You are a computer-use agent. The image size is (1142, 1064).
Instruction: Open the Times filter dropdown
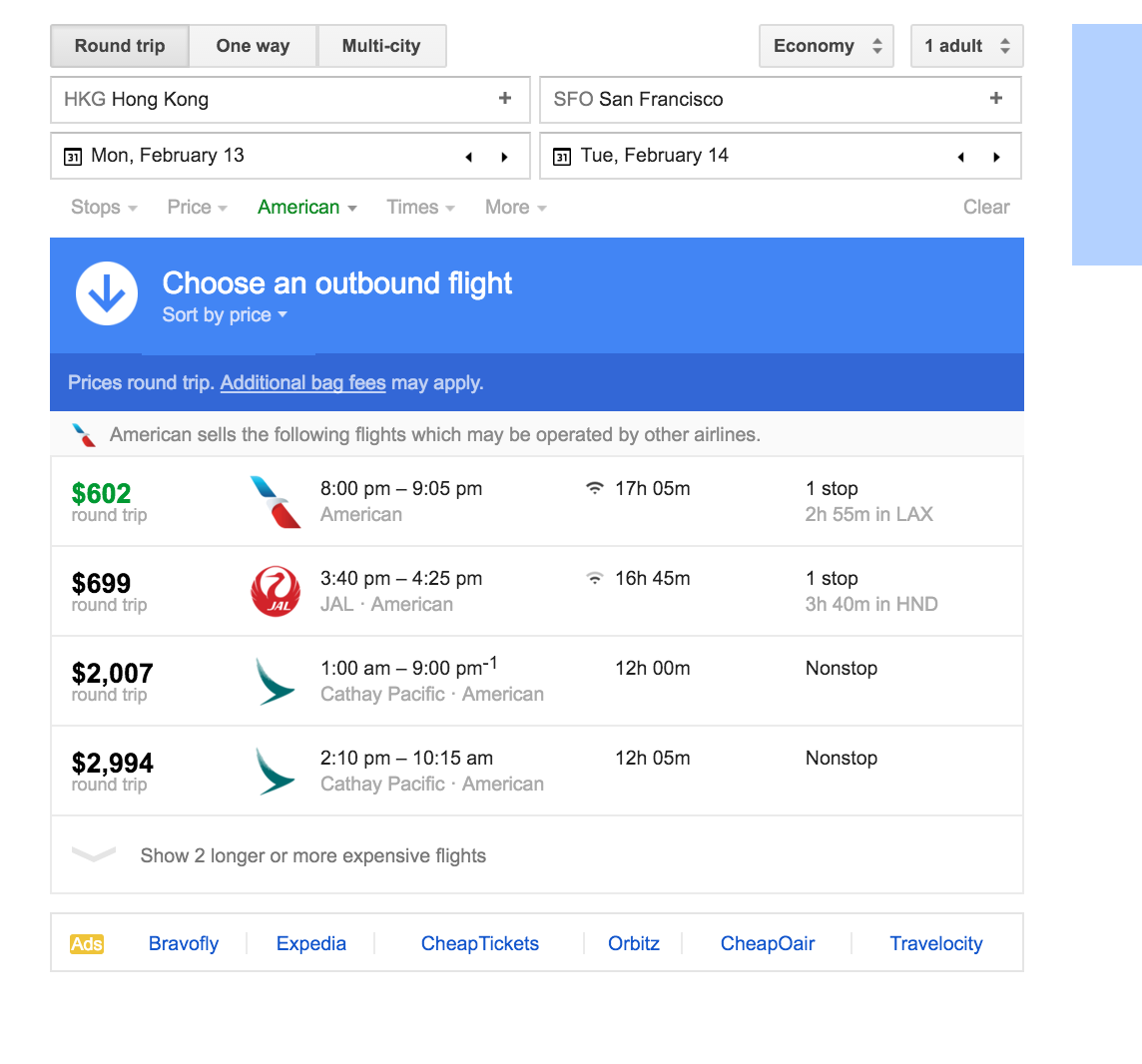pos(420,208)
